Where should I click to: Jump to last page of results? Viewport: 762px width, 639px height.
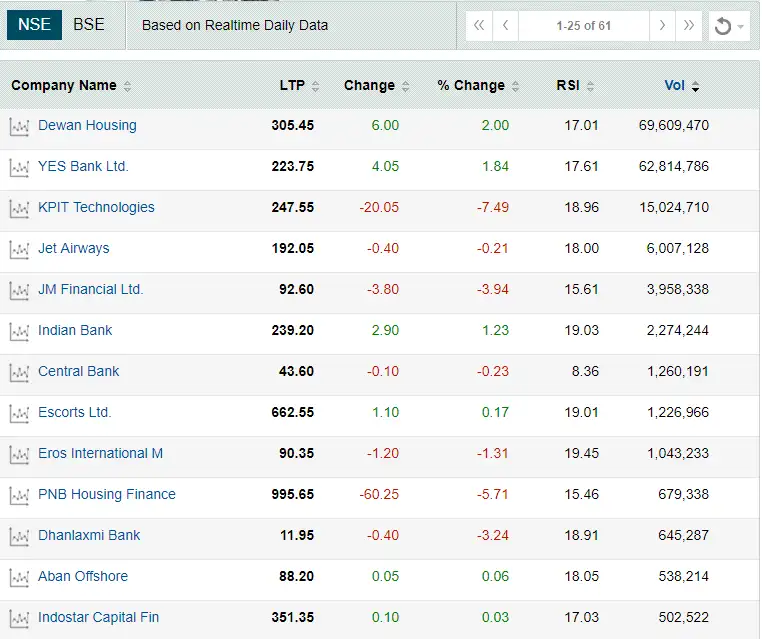(x=689, y=25)
